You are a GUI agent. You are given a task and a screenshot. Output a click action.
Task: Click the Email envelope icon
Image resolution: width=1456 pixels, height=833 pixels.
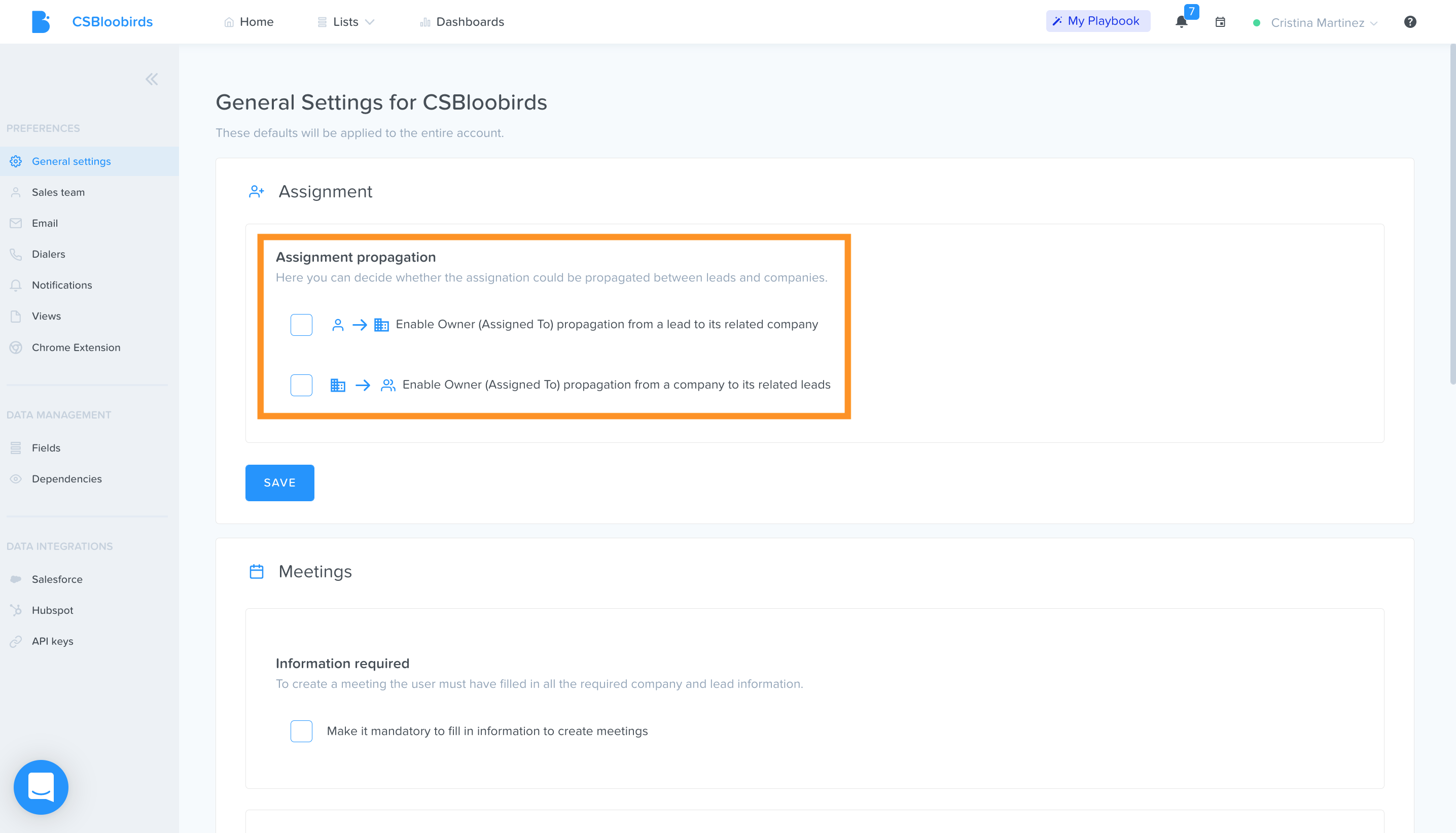pyautogui.click(x=16, y=223)
